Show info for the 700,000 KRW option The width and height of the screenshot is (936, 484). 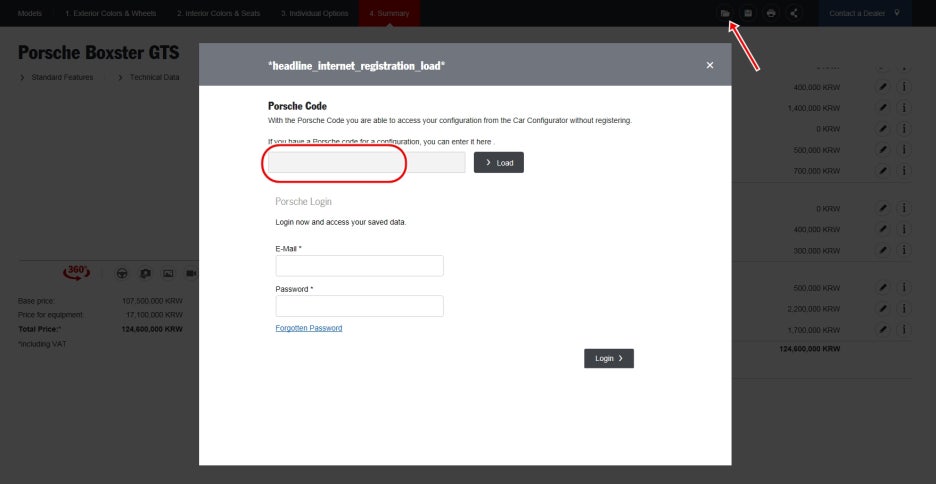click(x=904, y=171)
